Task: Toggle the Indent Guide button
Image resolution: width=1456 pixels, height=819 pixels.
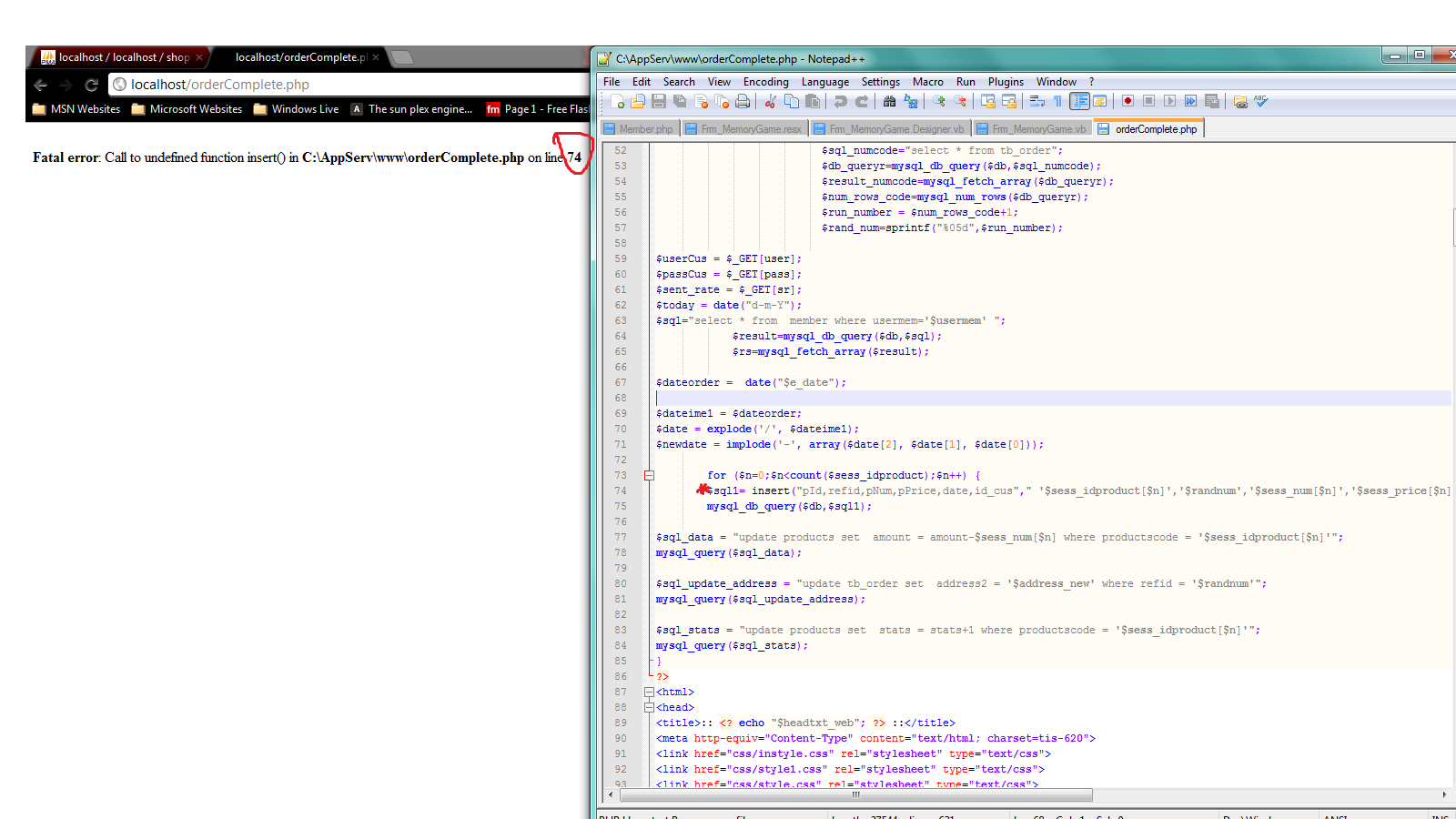Action: [1079, 101]
